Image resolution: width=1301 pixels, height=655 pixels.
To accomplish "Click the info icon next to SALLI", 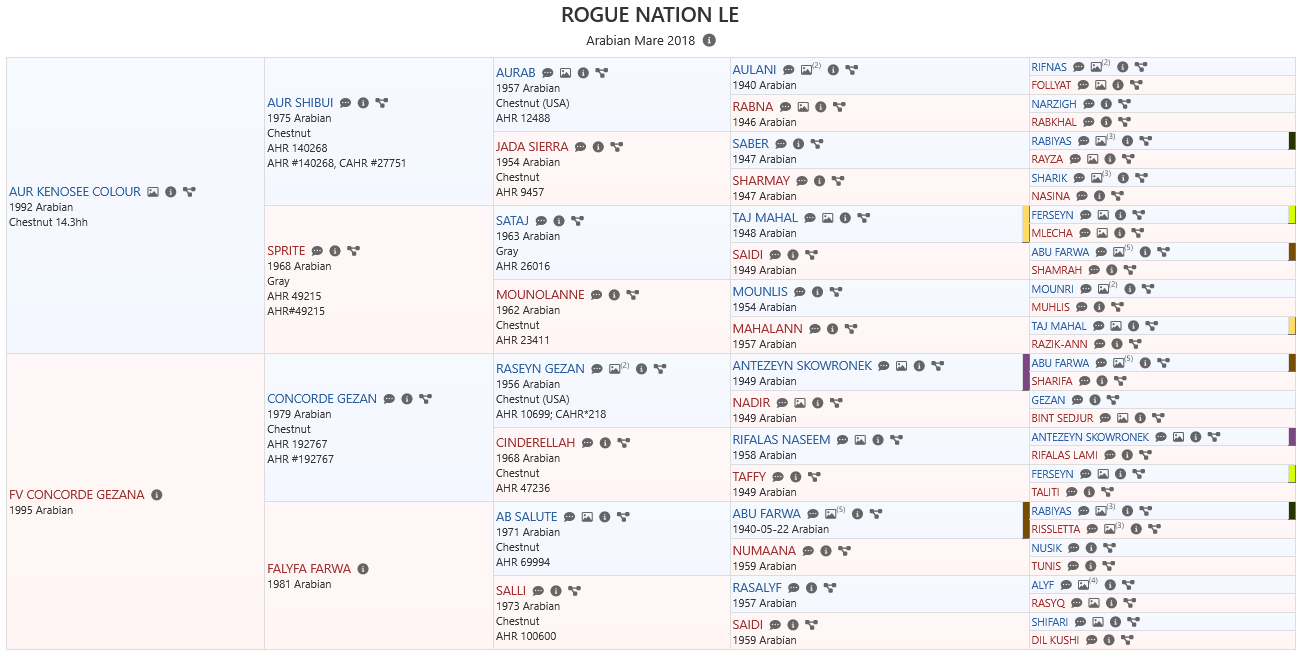I will 556,591.
